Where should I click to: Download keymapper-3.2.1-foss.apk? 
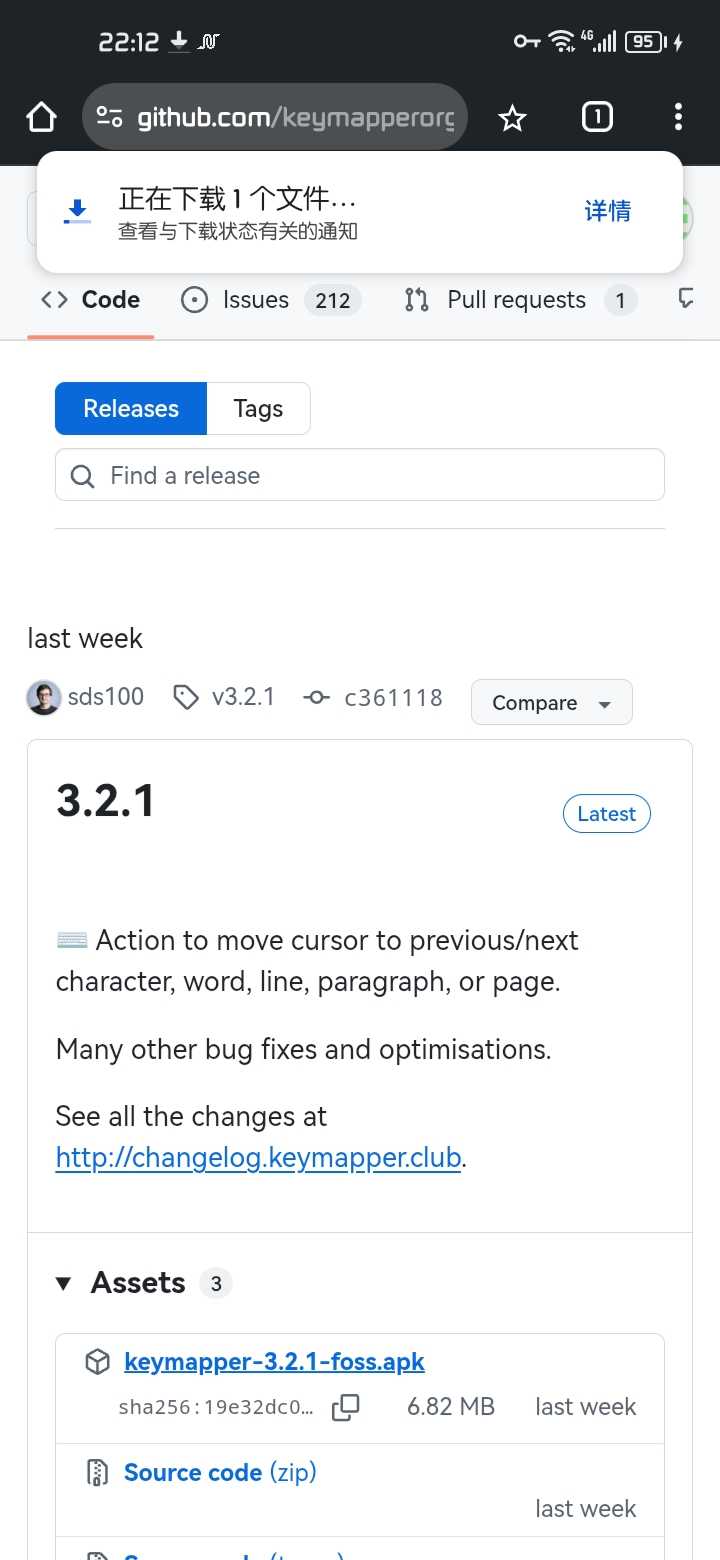click(x=274, y=1362)
